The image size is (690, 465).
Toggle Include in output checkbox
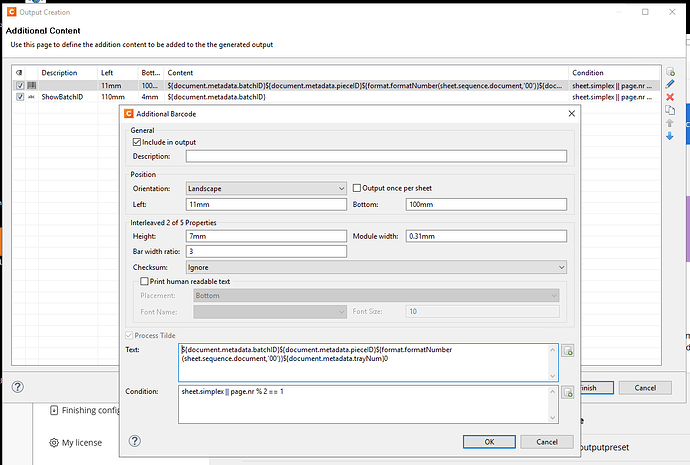tap(137, 142)
